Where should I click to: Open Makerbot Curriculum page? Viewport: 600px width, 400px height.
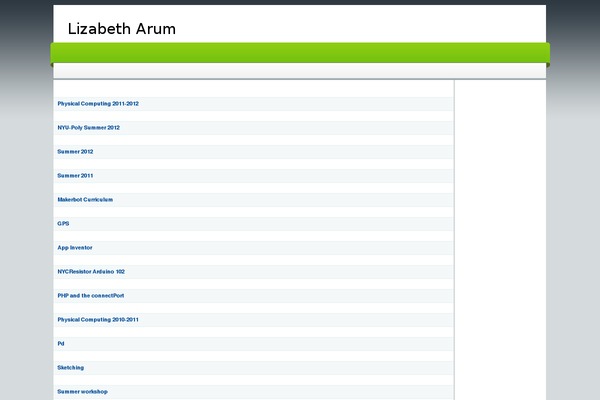point(85,200)
